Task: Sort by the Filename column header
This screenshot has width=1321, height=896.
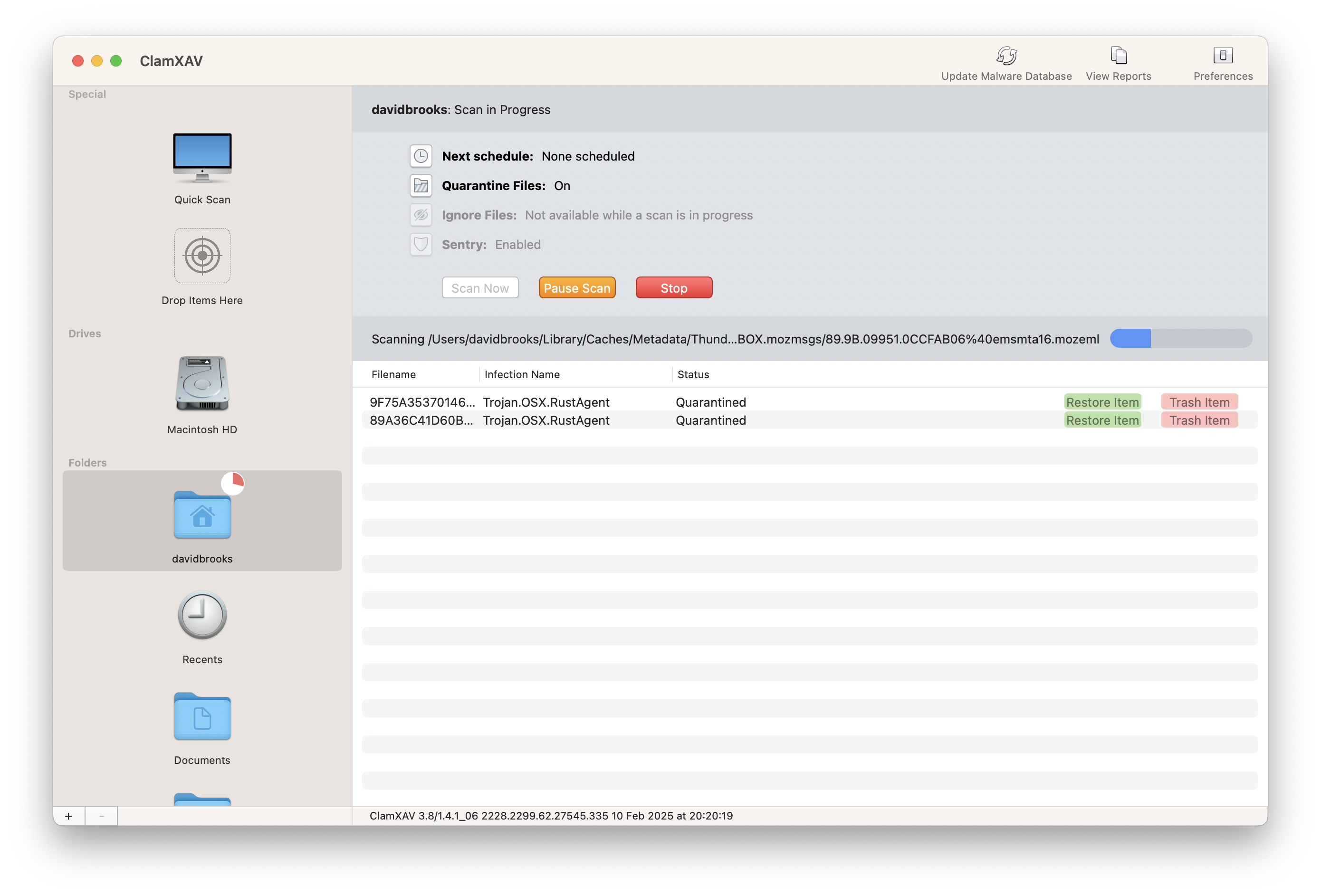Action: click(393, 374)
